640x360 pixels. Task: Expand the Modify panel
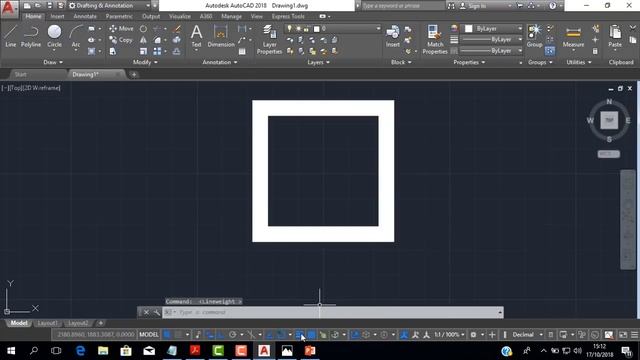click(x=145, y=62)
